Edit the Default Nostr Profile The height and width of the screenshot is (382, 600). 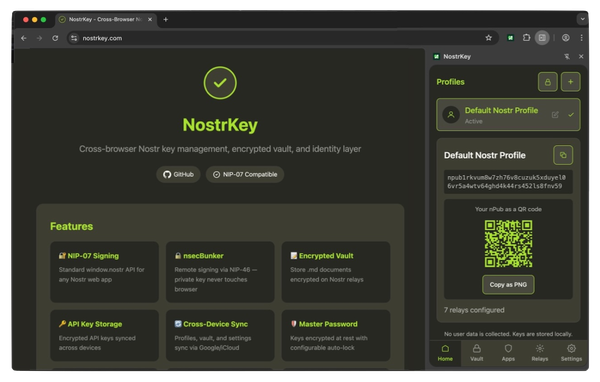555,115
